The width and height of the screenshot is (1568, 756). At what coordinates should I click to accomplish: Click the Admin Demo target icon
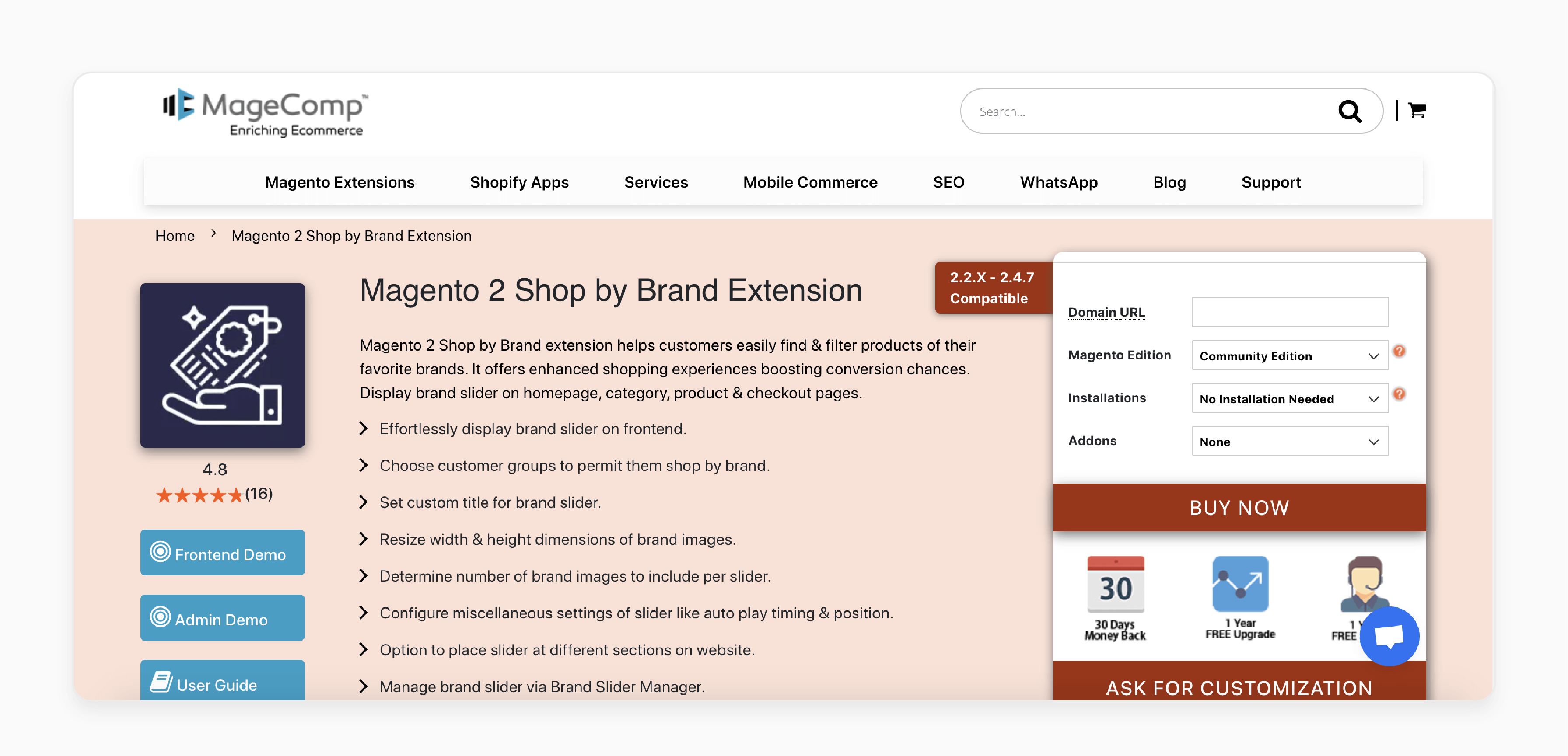(160, 616)
